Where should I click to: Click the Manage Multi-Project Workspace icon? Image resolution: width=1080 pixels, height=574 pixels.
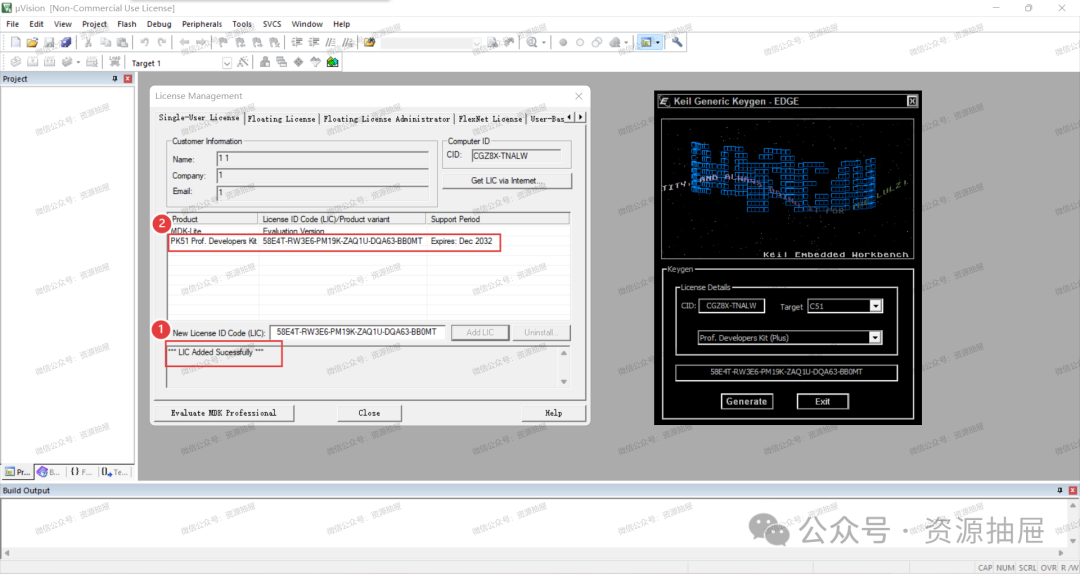(282, 62)
